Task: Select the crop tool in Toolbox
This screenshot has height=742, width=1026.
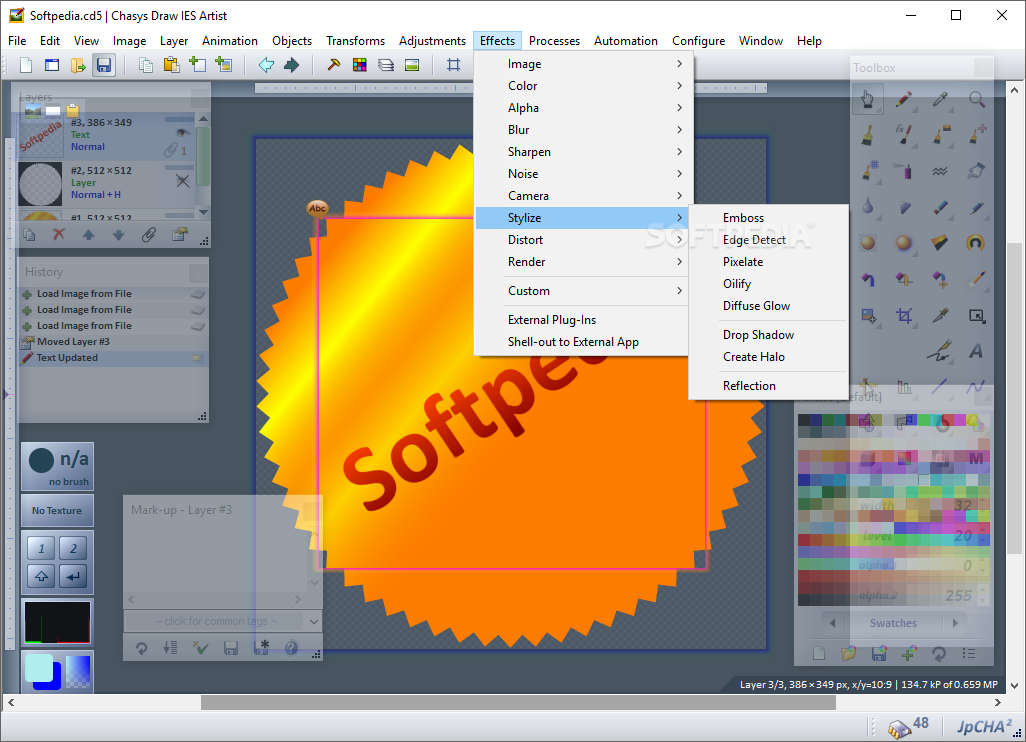Action: pyautogui.click(x=904, y=316)
